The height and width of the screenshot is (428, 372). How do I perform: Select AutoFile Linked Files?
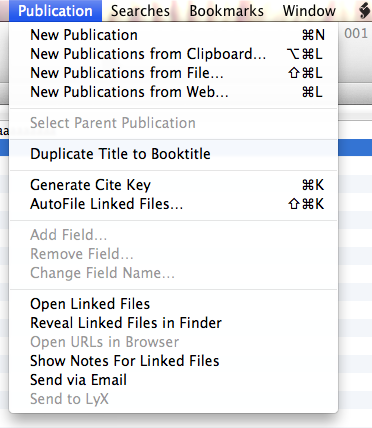tap(174, 204)
